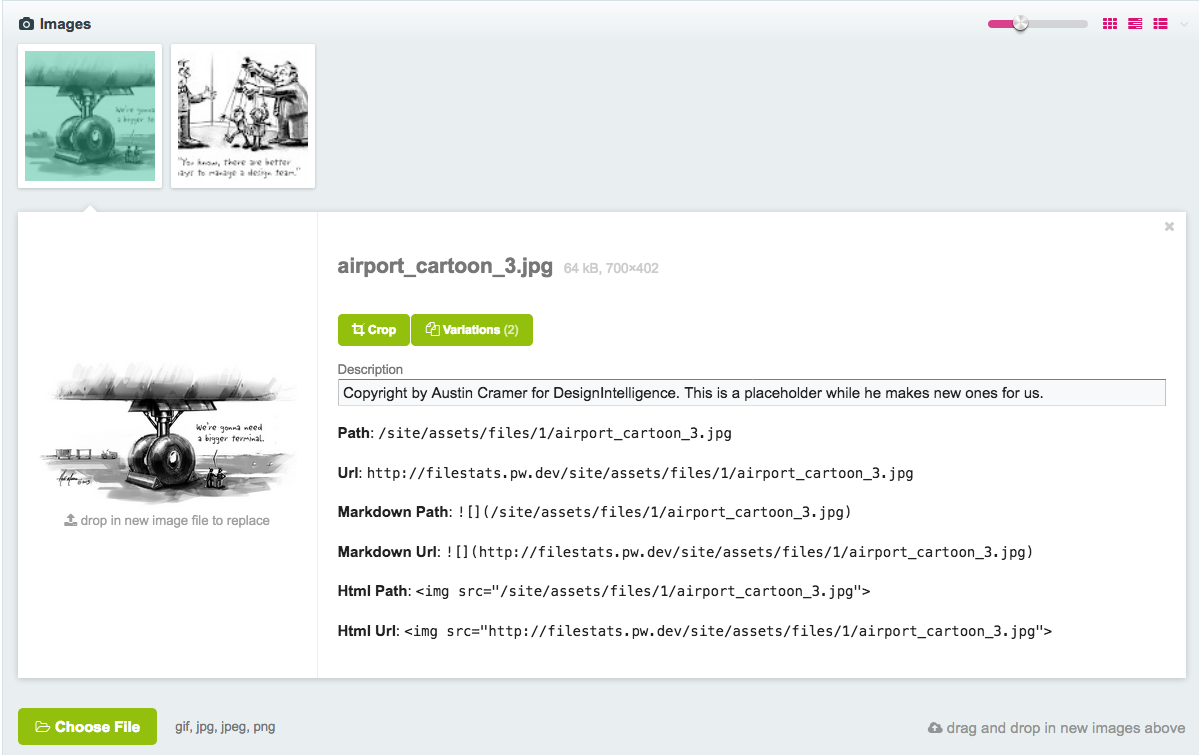Switch to square grid view icon

(1110, 24)
